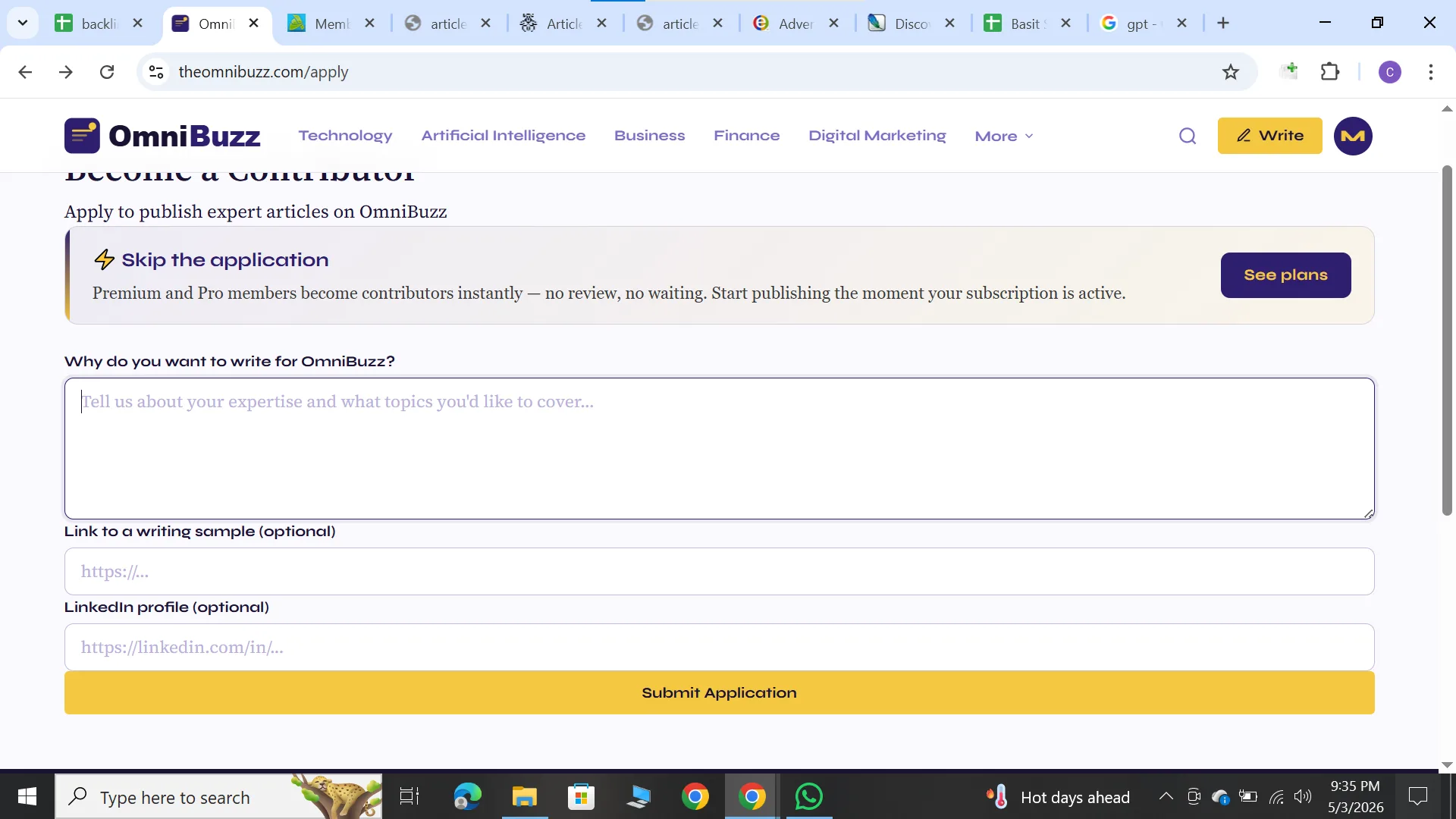Focus the writing sample link field
1456x819 pixels.
720,572
